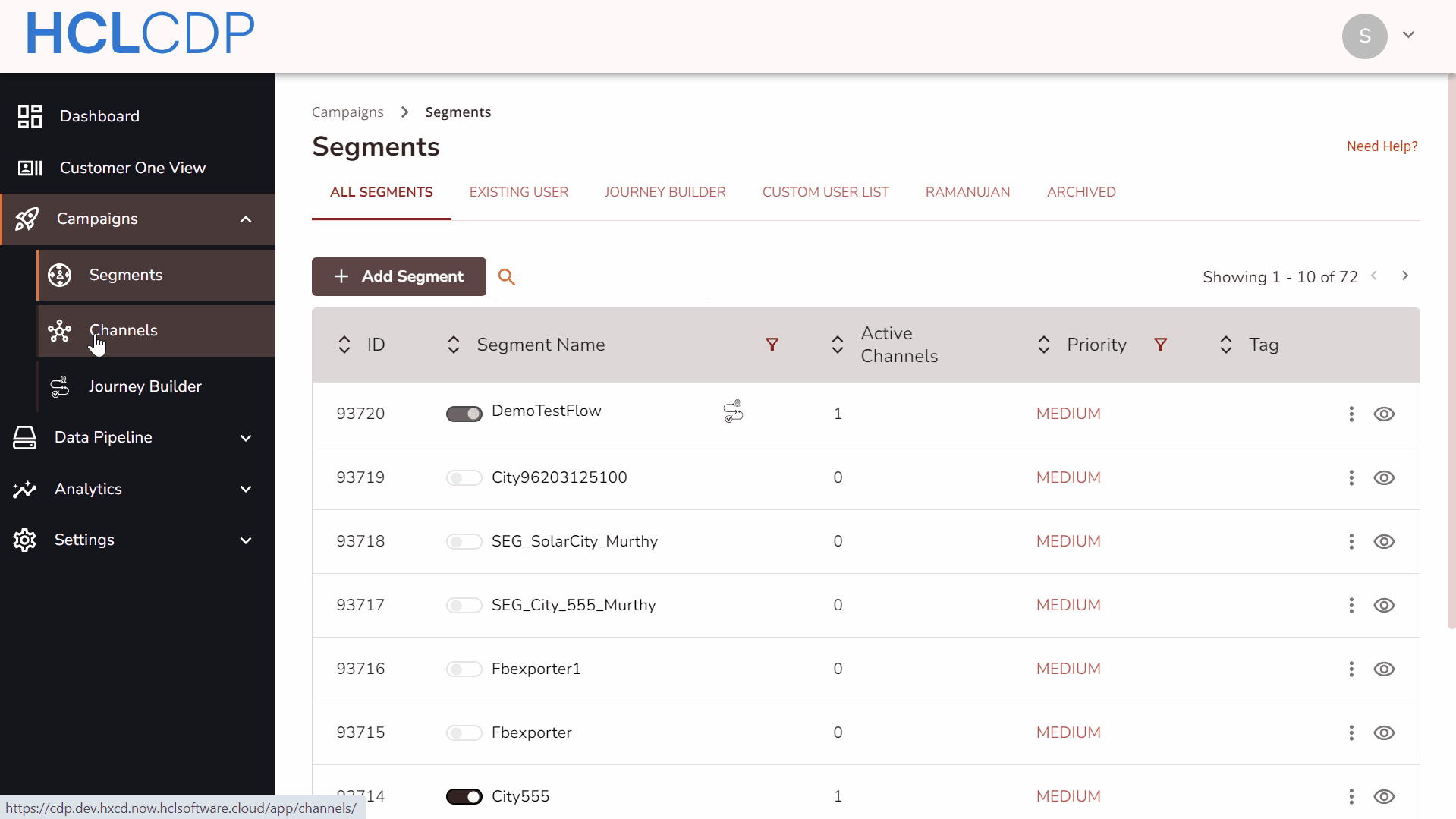Switch to the Journey Builder tab
Viewport: 1456px width, 819px height.
(x=665, y=192)
